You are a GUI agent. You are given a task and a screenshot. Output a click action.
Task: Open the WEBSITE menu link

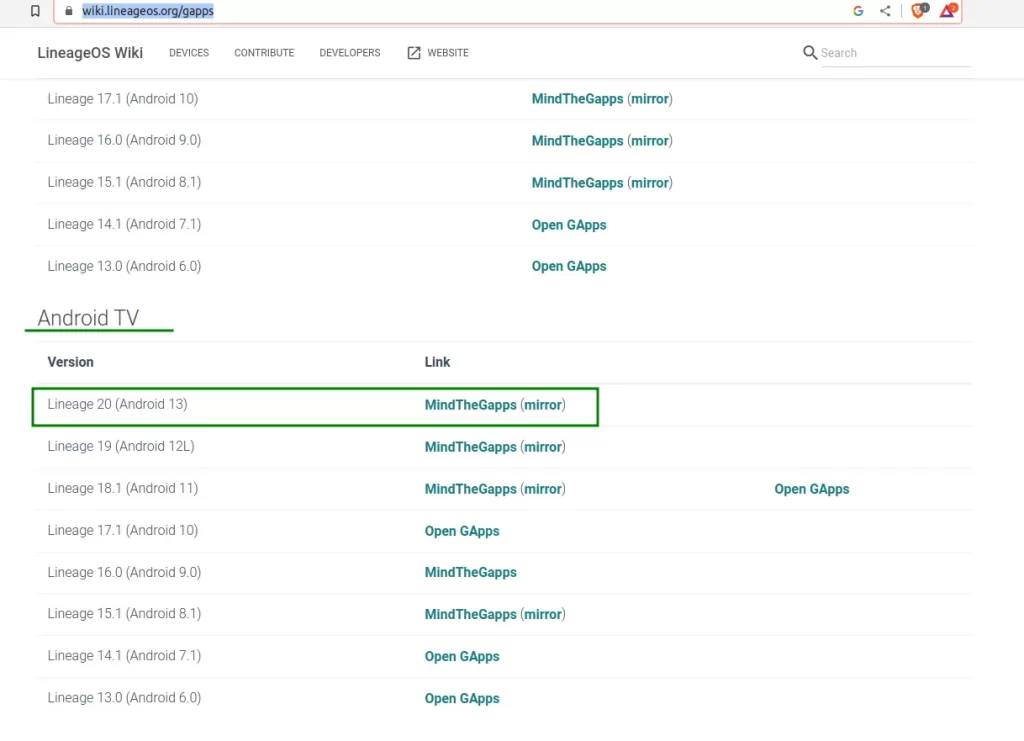click(448, 53)
